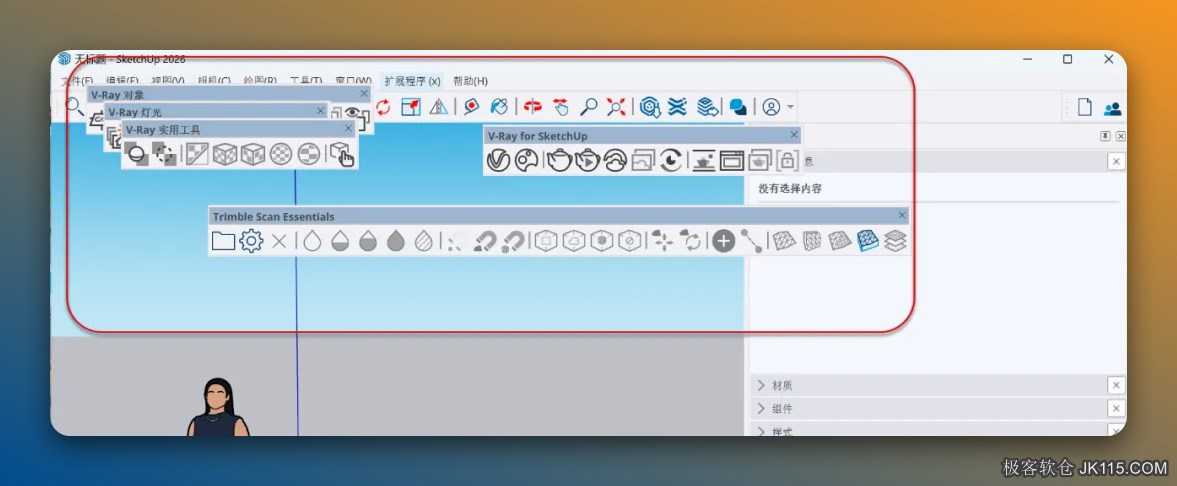Expand the 组件 panel

(761, 409)
